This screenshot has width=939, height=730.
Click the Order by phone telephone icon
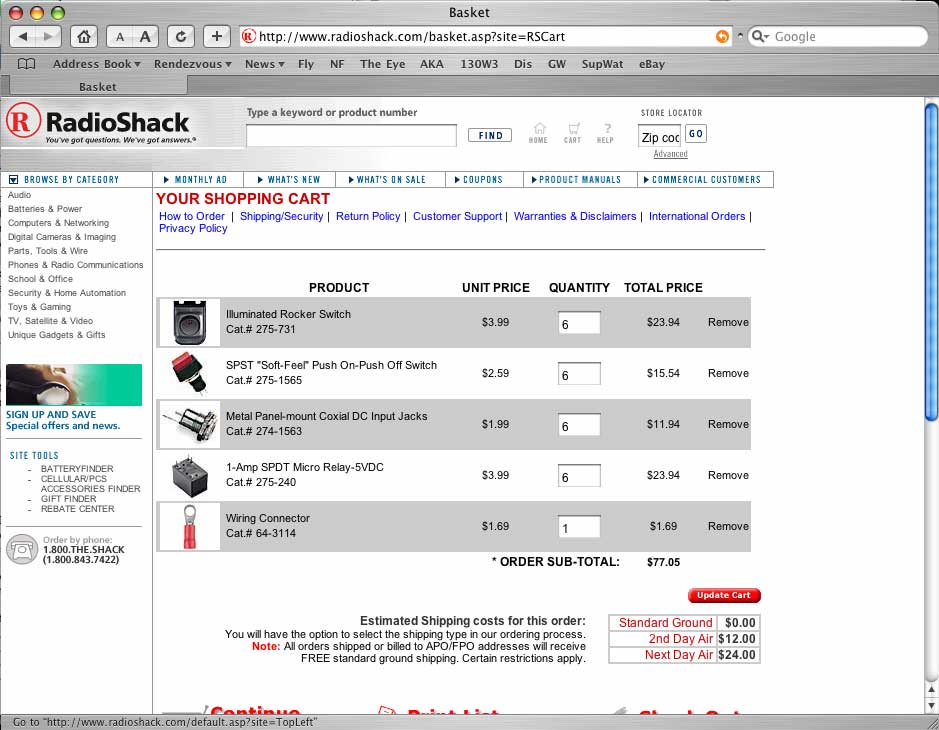(22, 549)
